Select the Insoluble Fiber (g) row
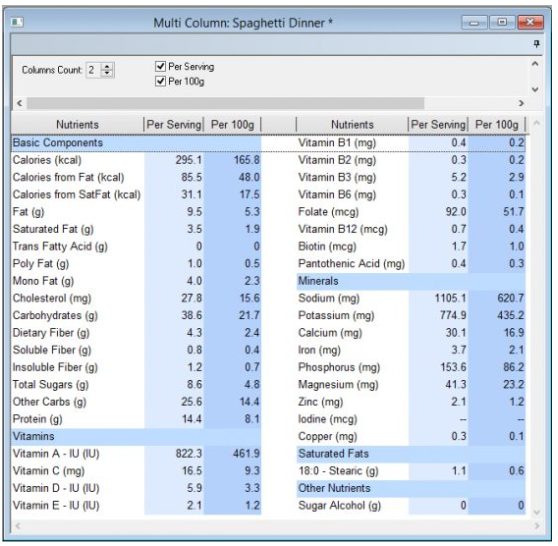558x546 pixels. (x=136, y=367)
